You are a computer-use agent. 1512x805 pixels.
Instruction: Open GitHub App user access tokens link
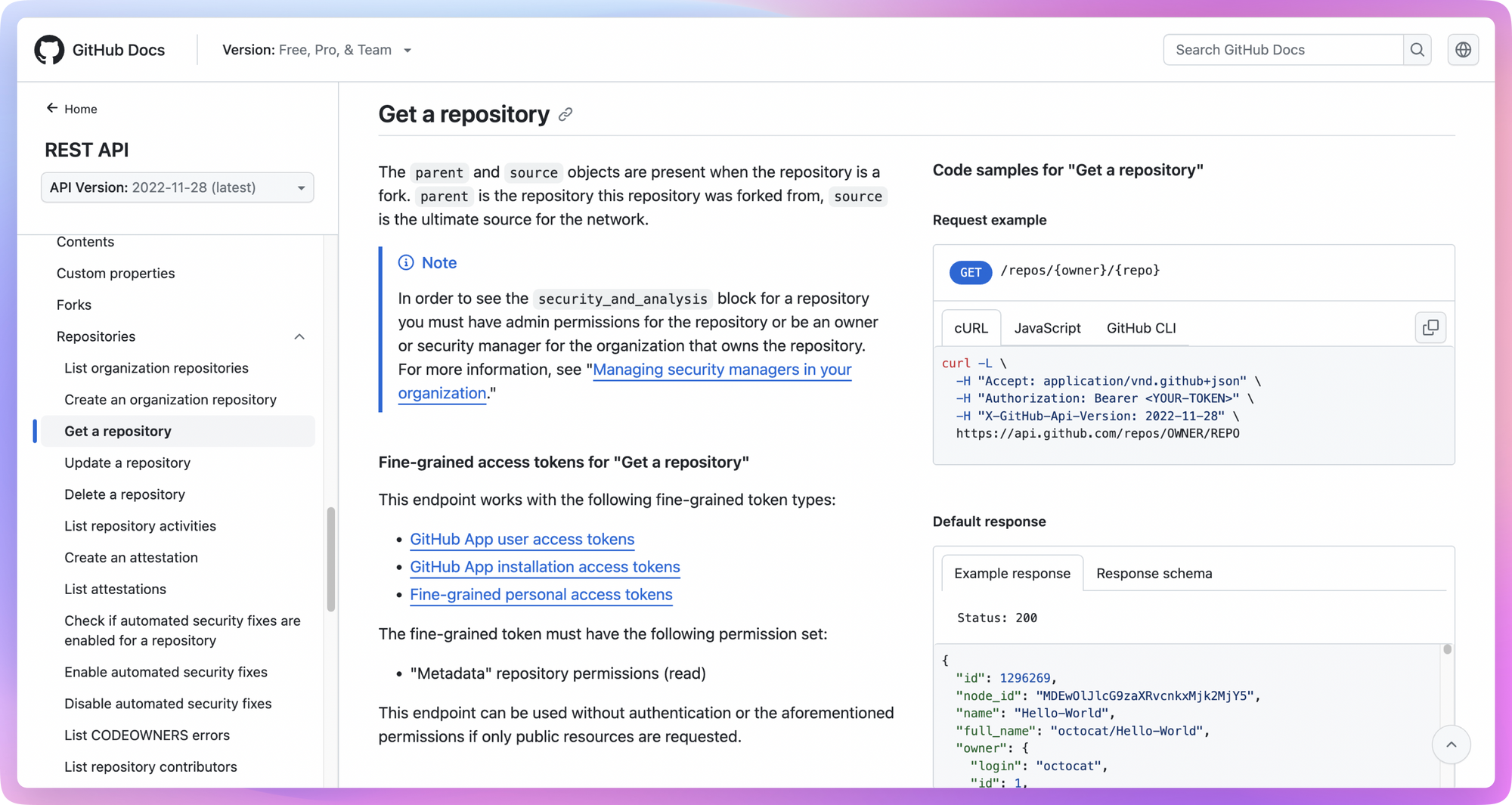pos(522,539)
